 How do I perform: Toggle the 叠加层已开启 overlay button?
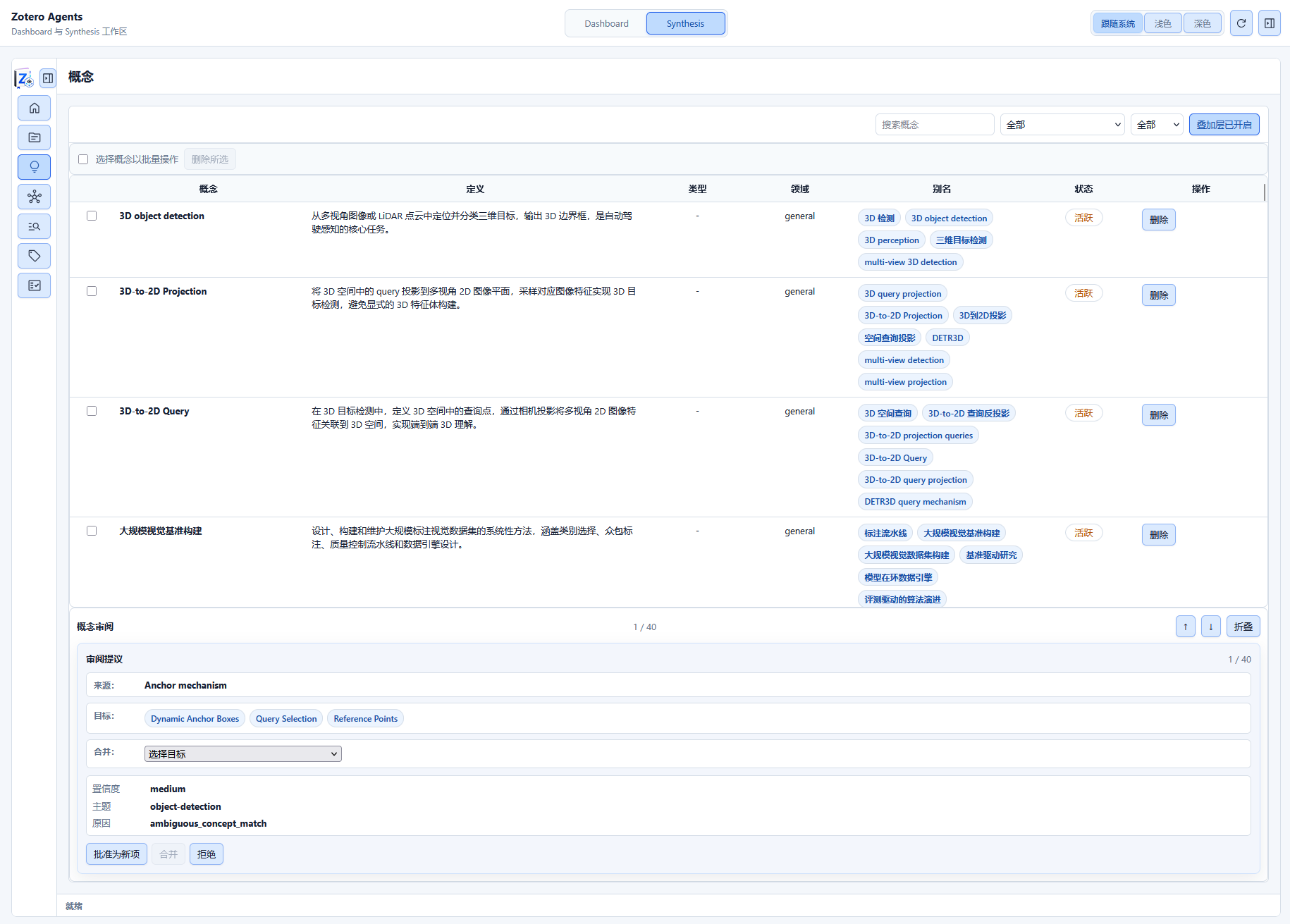pyautogui.click(x=1224, y=125)
